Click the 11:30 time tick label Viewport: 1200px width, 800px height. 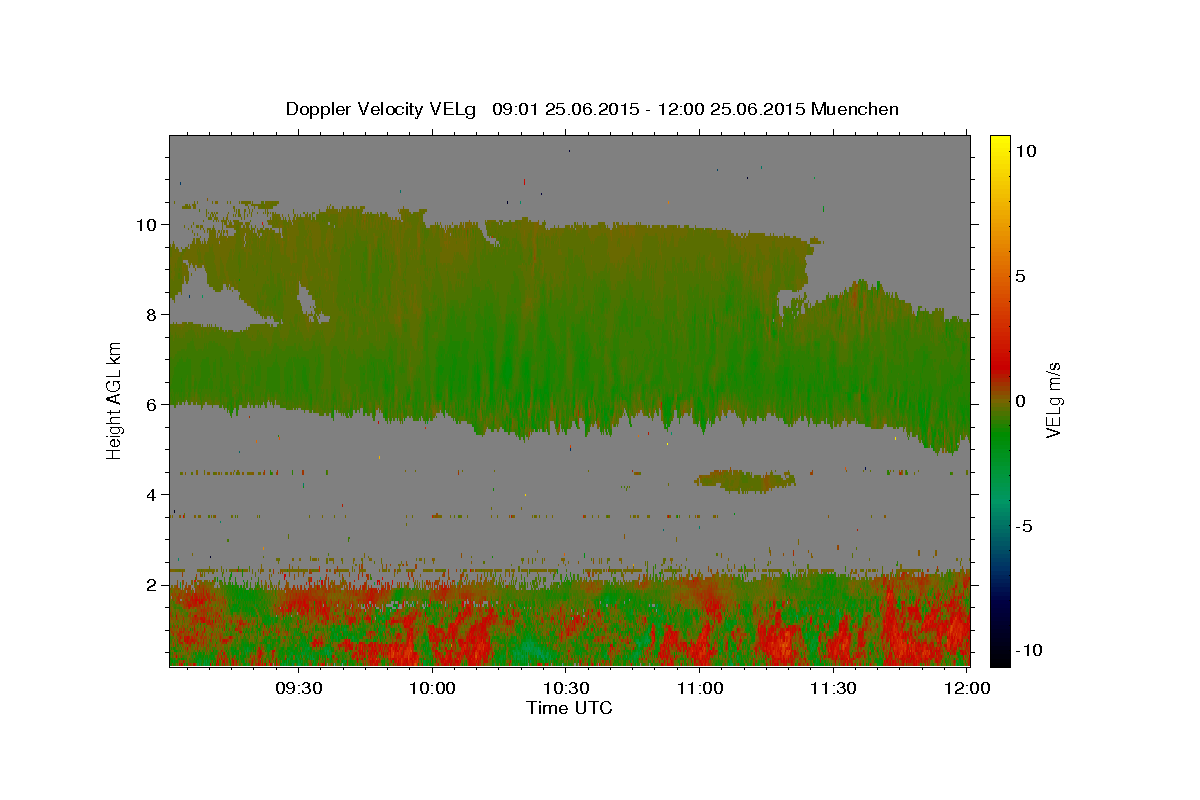click(x=833, y=688)
